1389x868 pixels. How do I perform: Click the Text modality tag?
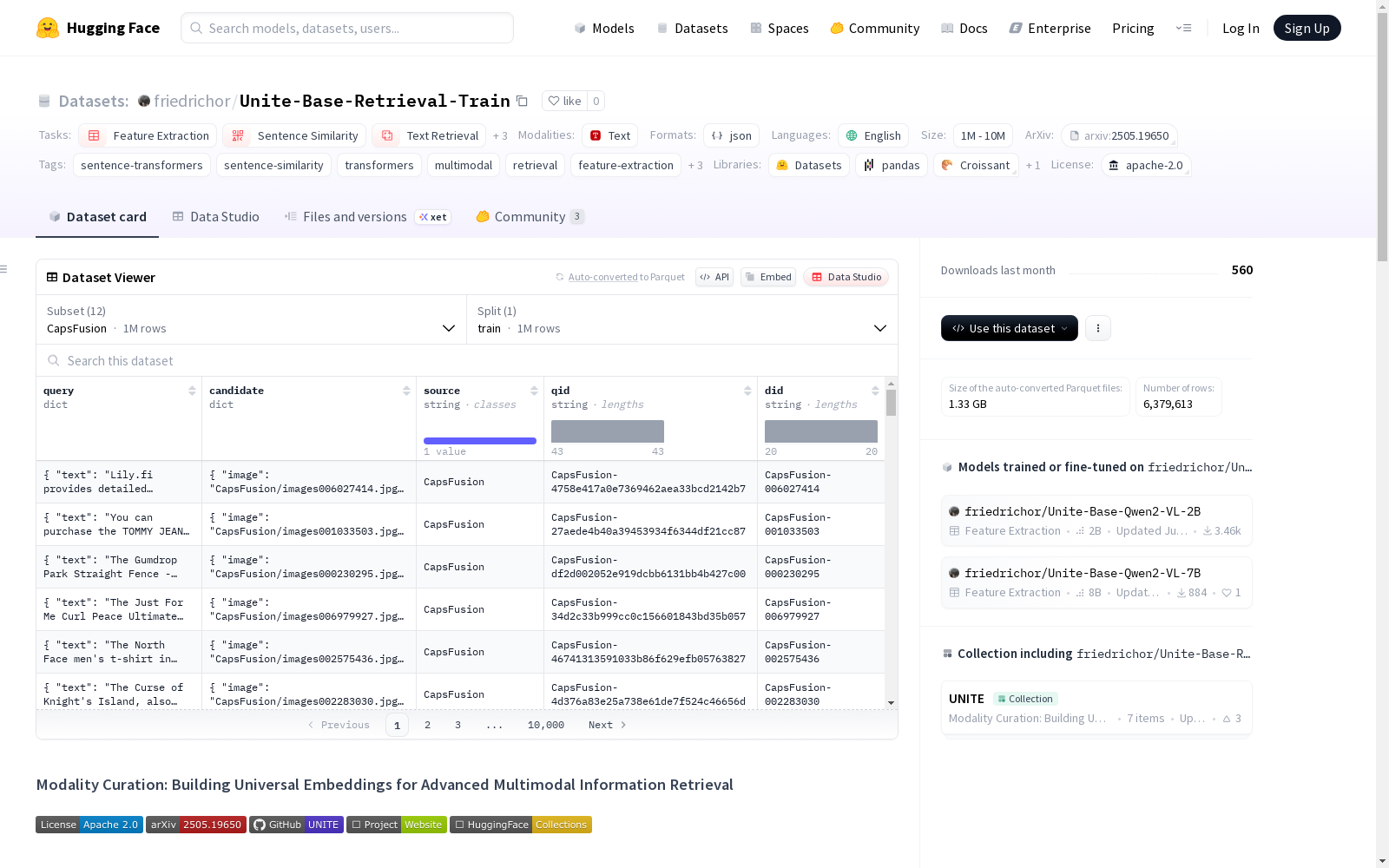pyautogui.click(x=610, y=135)
